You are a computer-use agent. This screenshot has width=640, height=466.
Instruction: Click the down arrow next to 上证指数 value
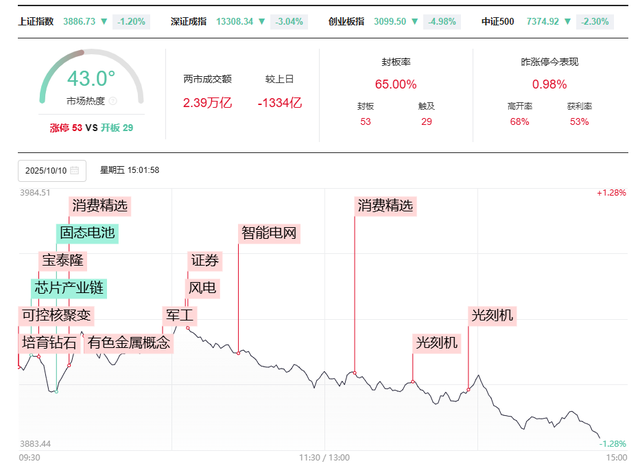[103, 20]
